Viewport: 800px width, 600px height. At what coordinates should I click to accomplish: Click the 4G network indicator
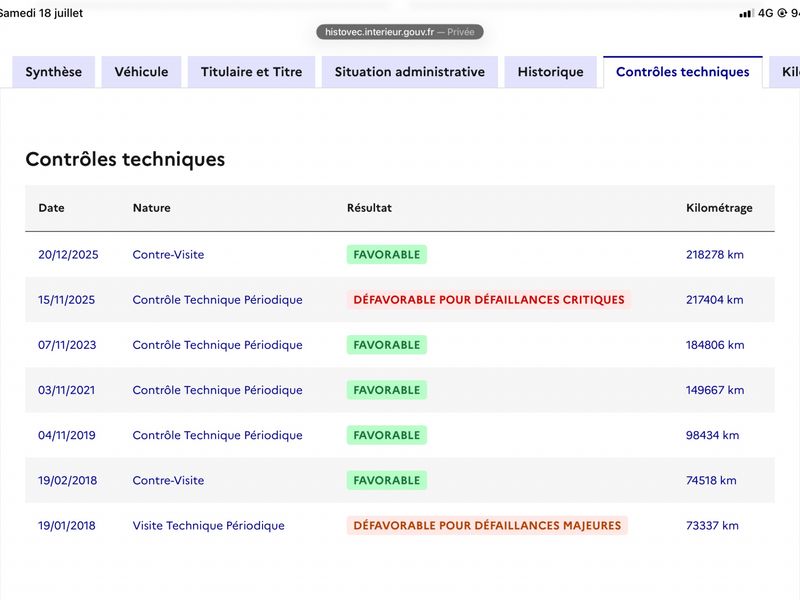(765, 13)
